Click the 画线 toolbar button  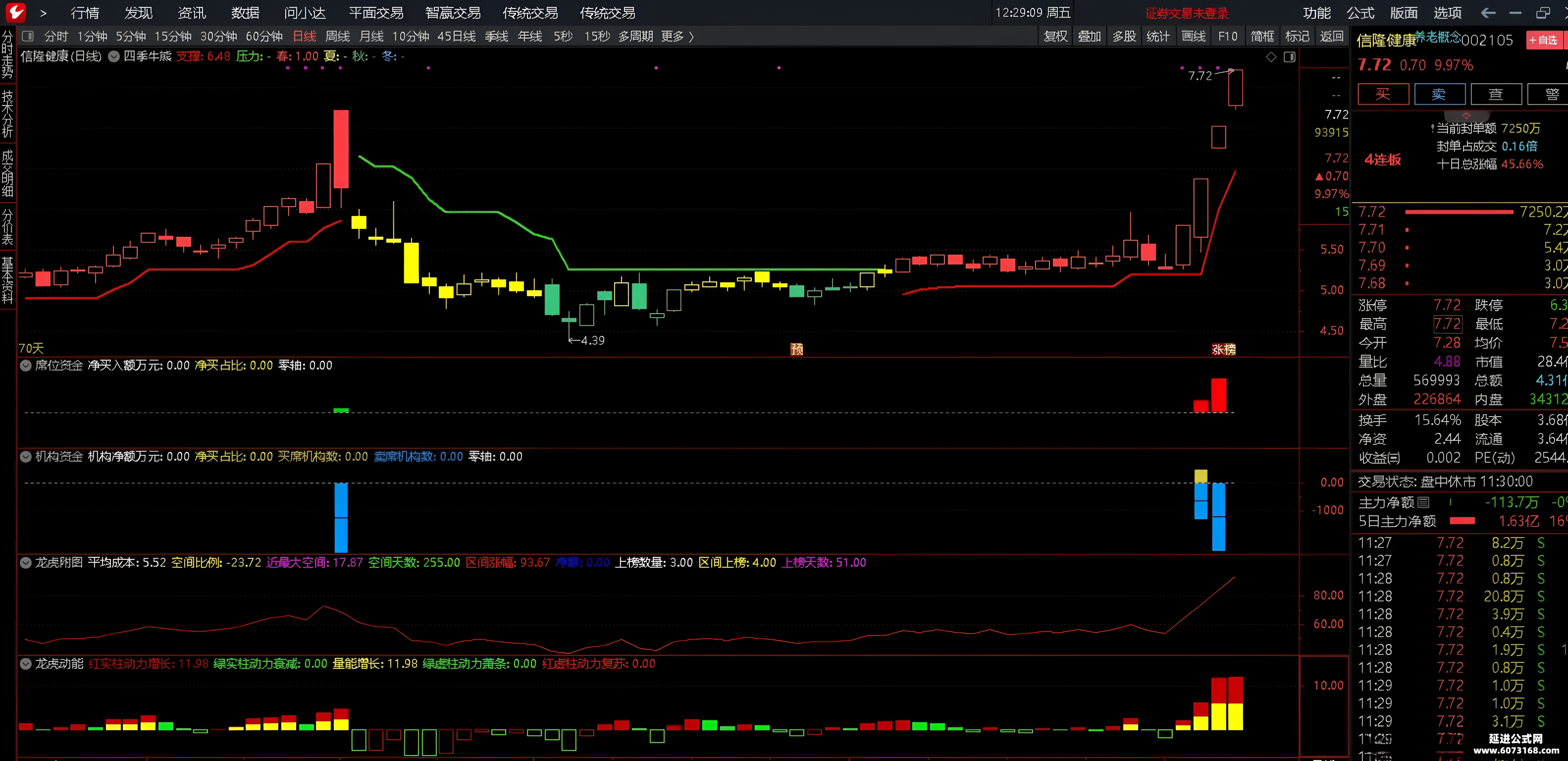click(1193, 37)
